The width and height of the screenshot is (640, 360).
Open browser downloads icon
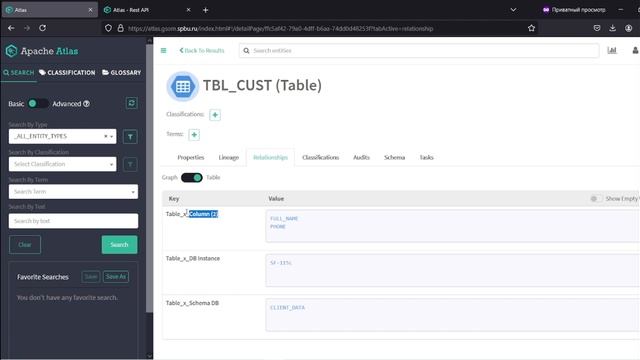[x=613, y=28]
